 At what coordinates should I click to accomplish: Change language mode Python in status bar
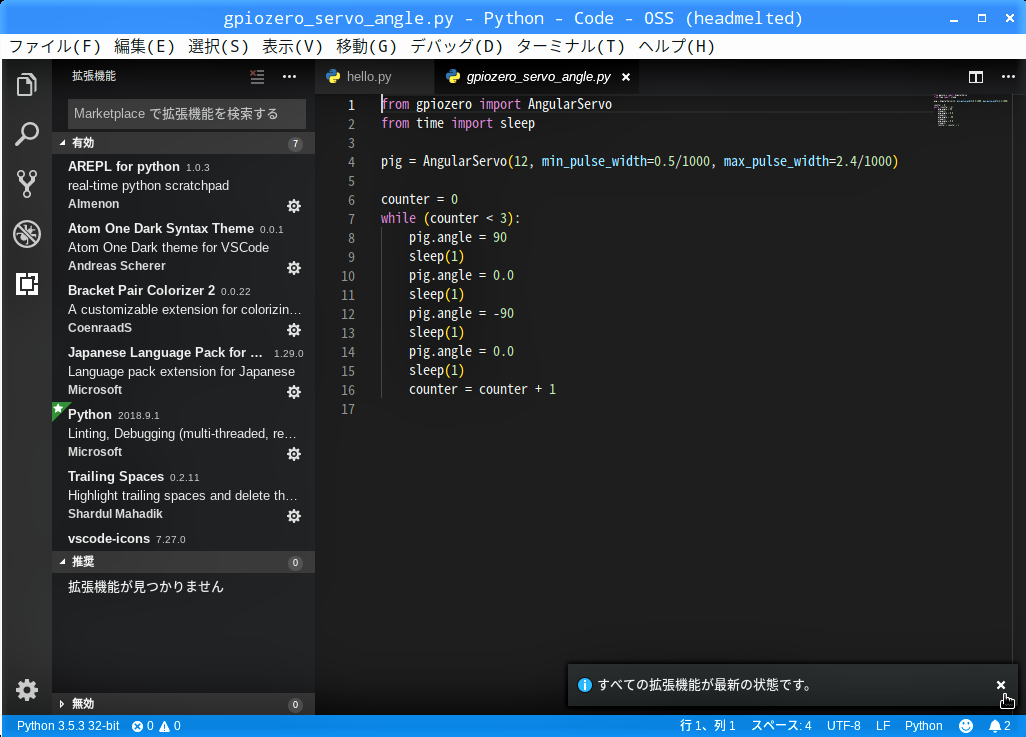coord(923,726)
